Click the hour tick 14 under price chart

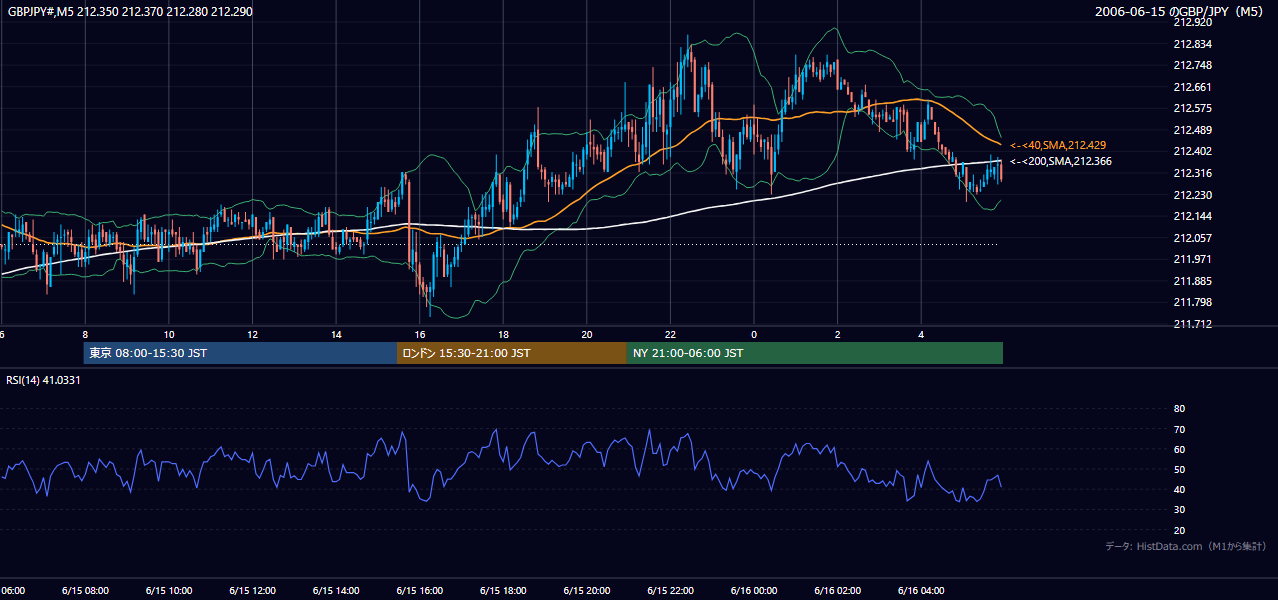point(336,334)
